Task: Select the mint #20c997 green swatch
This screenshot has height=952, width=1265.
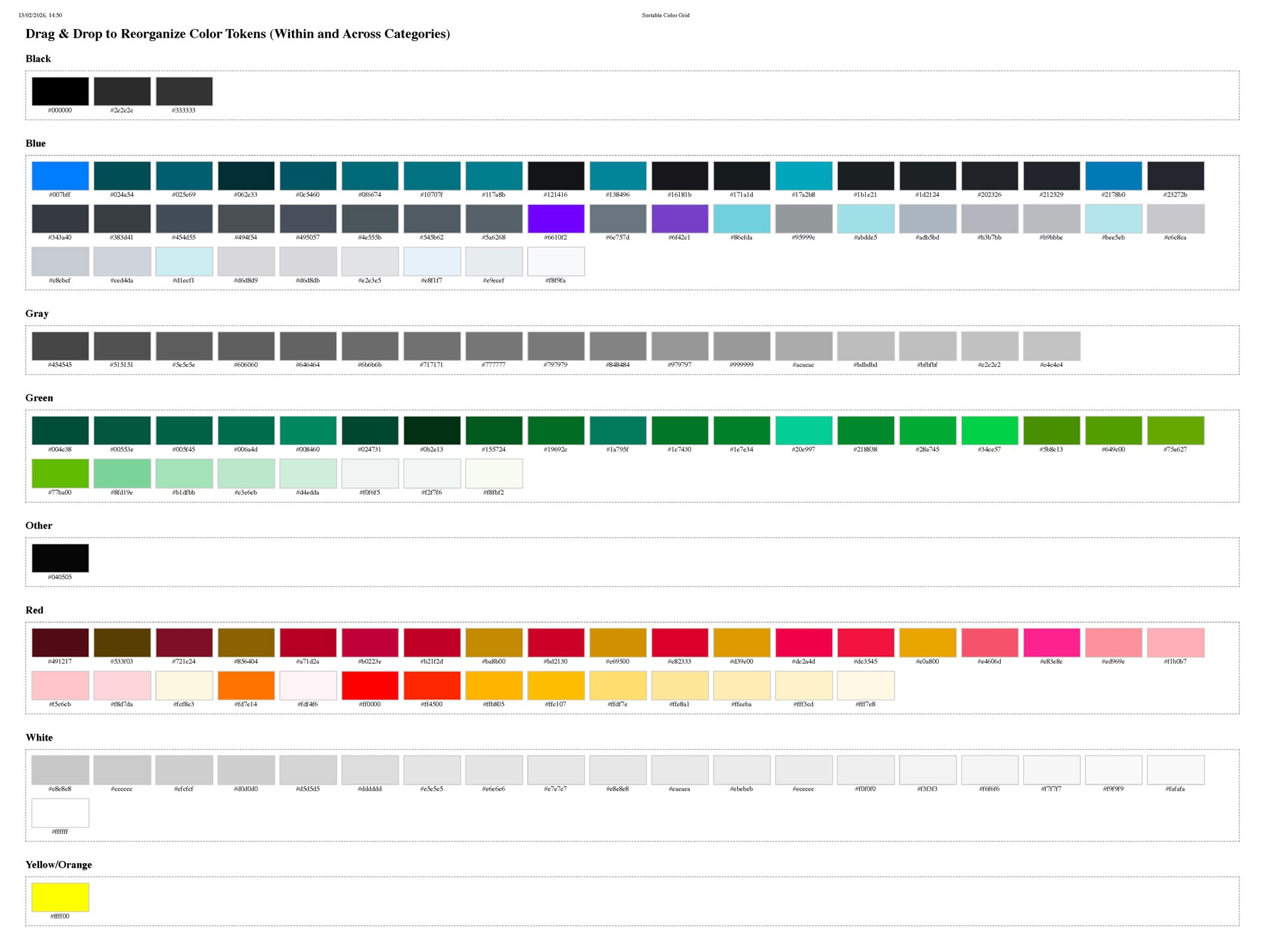Action: (803, 430)
